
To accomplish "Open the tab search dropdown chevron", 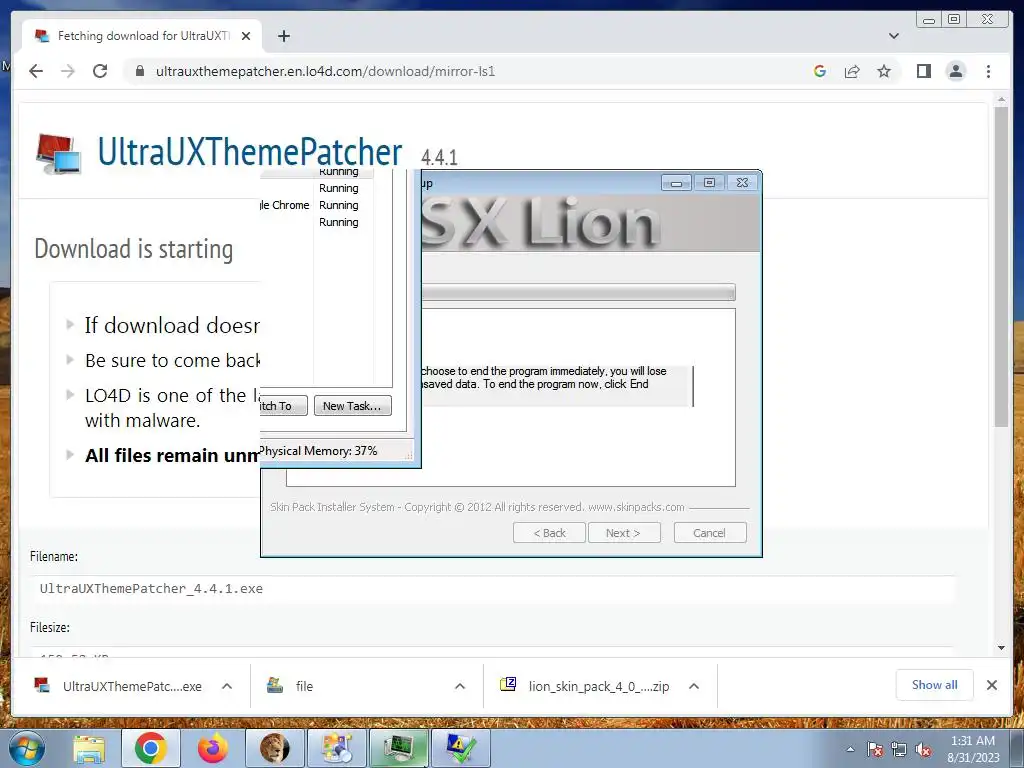I will pyautogui.click(x=893, y=36).
